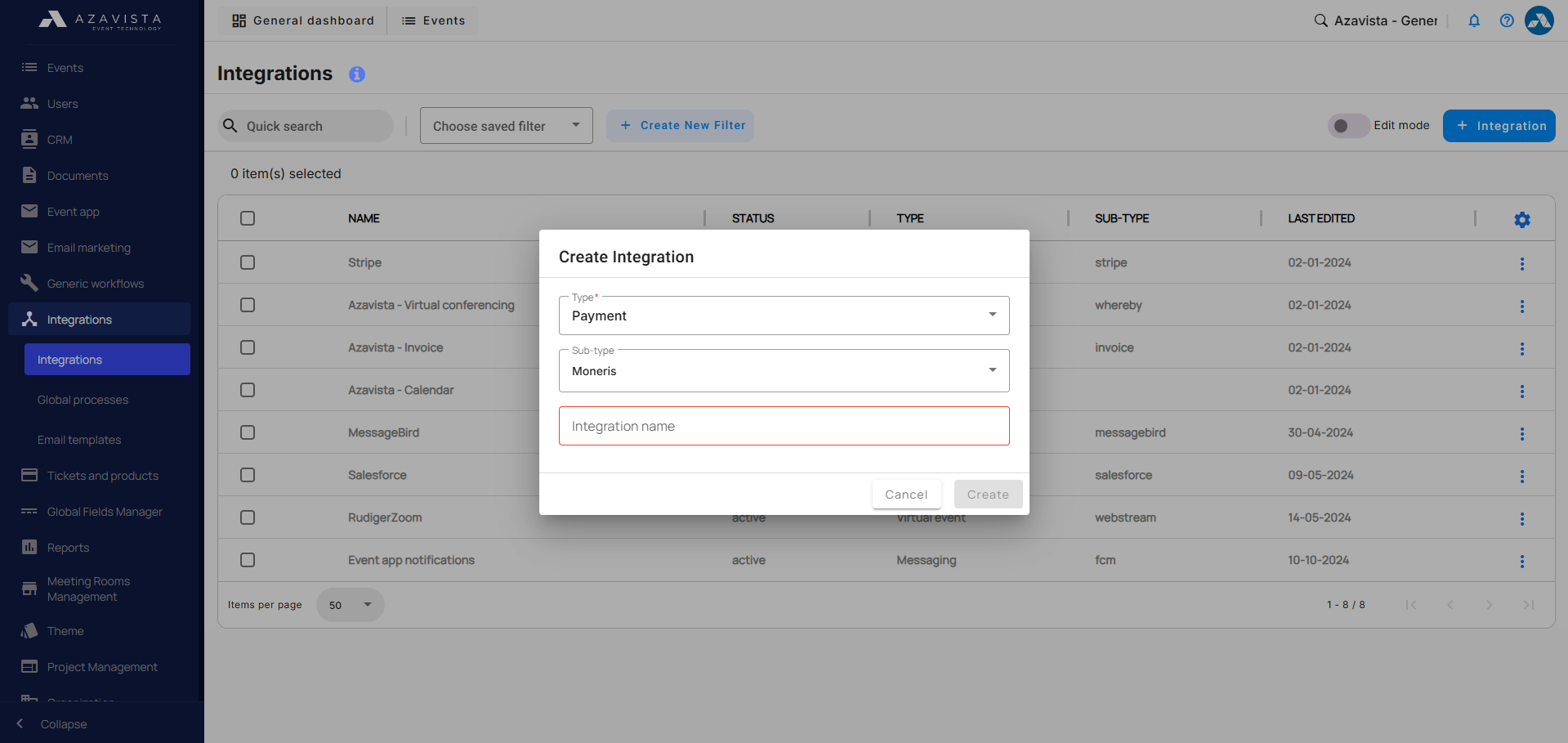Screen dimensions: 1568x743
Task: Check the RudigerZoom row checkbox
Action: point(248,517)
